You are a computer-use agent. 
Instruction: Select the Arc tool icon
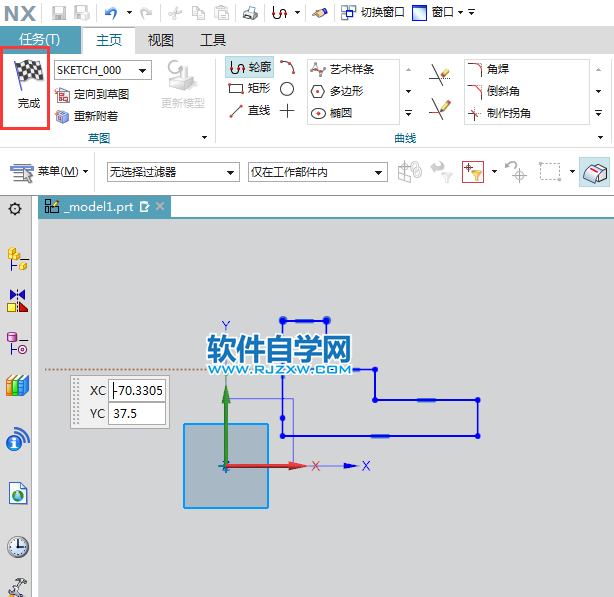pos(287,67)
